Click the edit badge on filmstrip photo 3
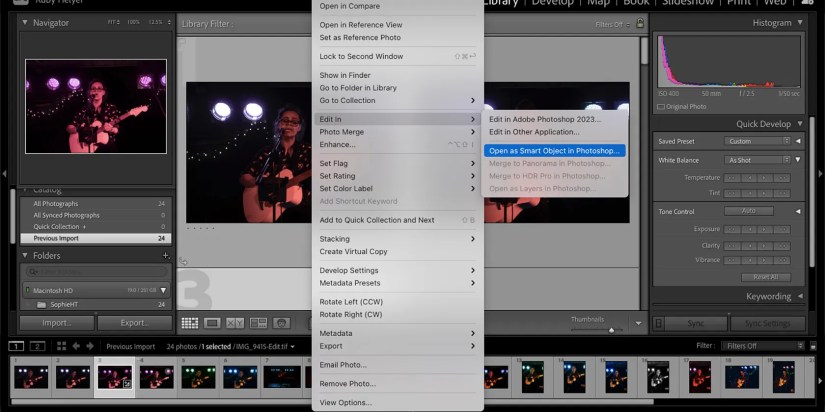This screenshot has width=825, height=412. pyautogui.click(x=126, y=385)
